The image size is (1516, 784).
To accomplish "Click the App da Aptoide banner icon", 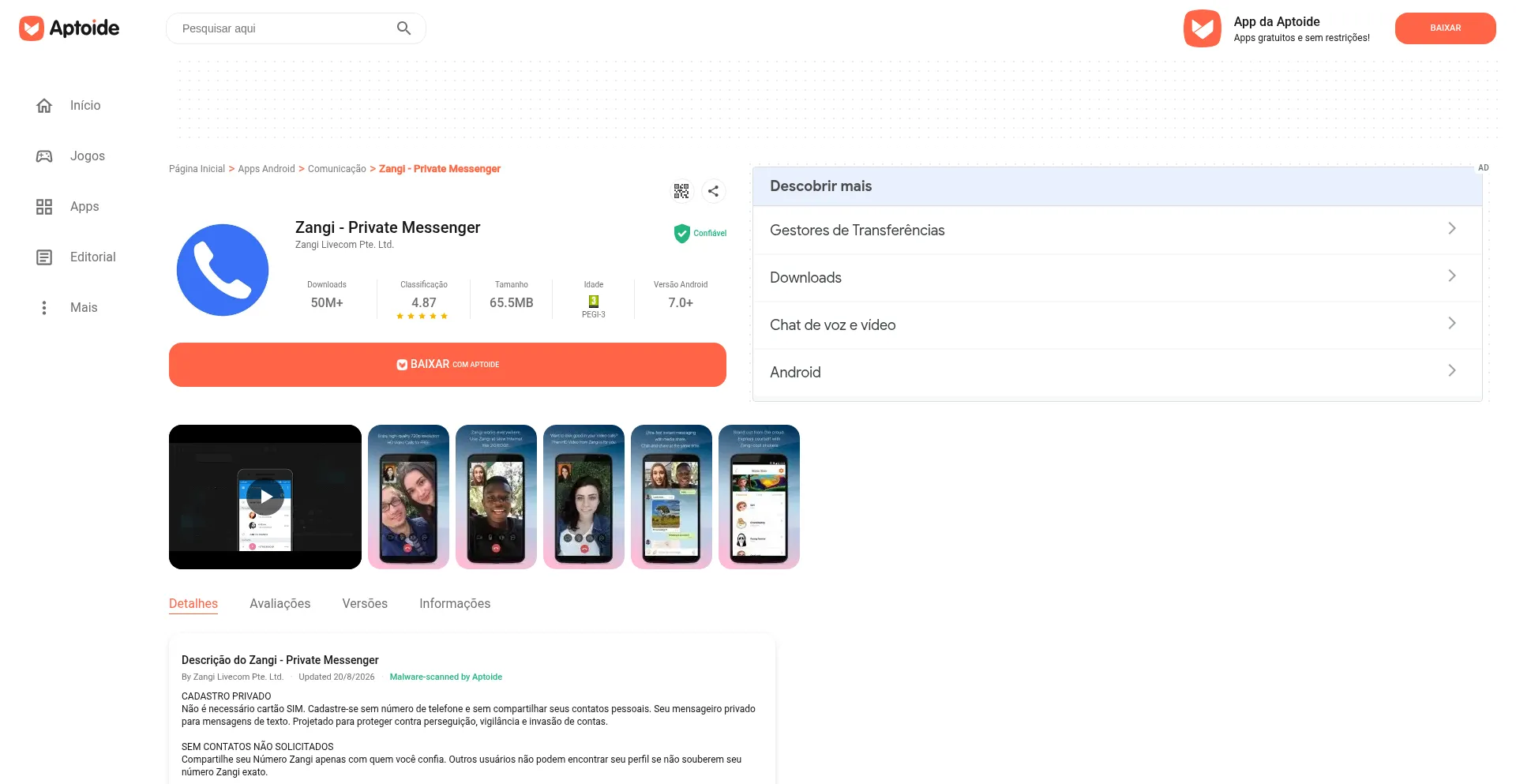I will (1202, 28).
